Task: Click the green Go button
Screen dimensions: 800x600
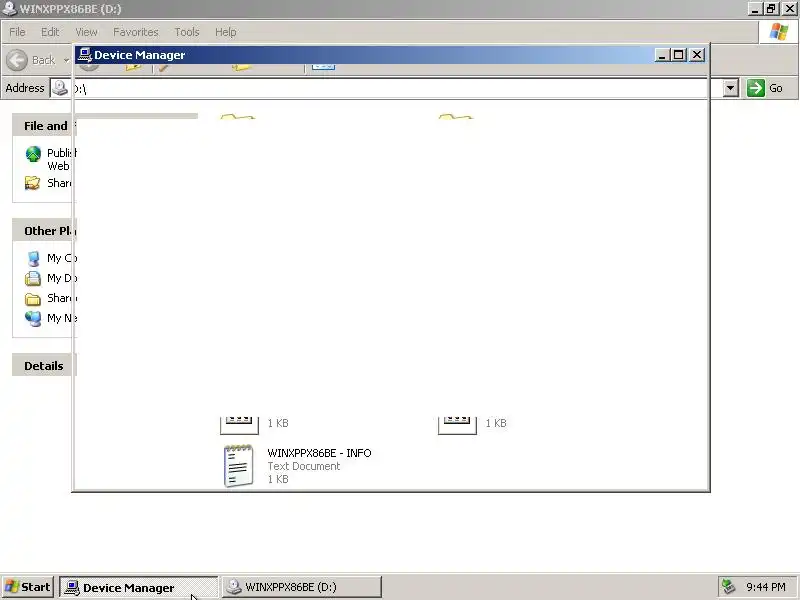Action: pos(765,88)
